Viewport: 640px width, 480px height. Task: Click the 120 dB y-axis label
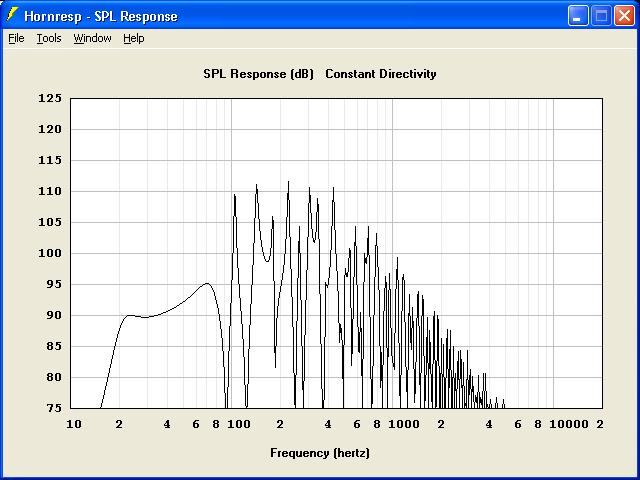50,129
